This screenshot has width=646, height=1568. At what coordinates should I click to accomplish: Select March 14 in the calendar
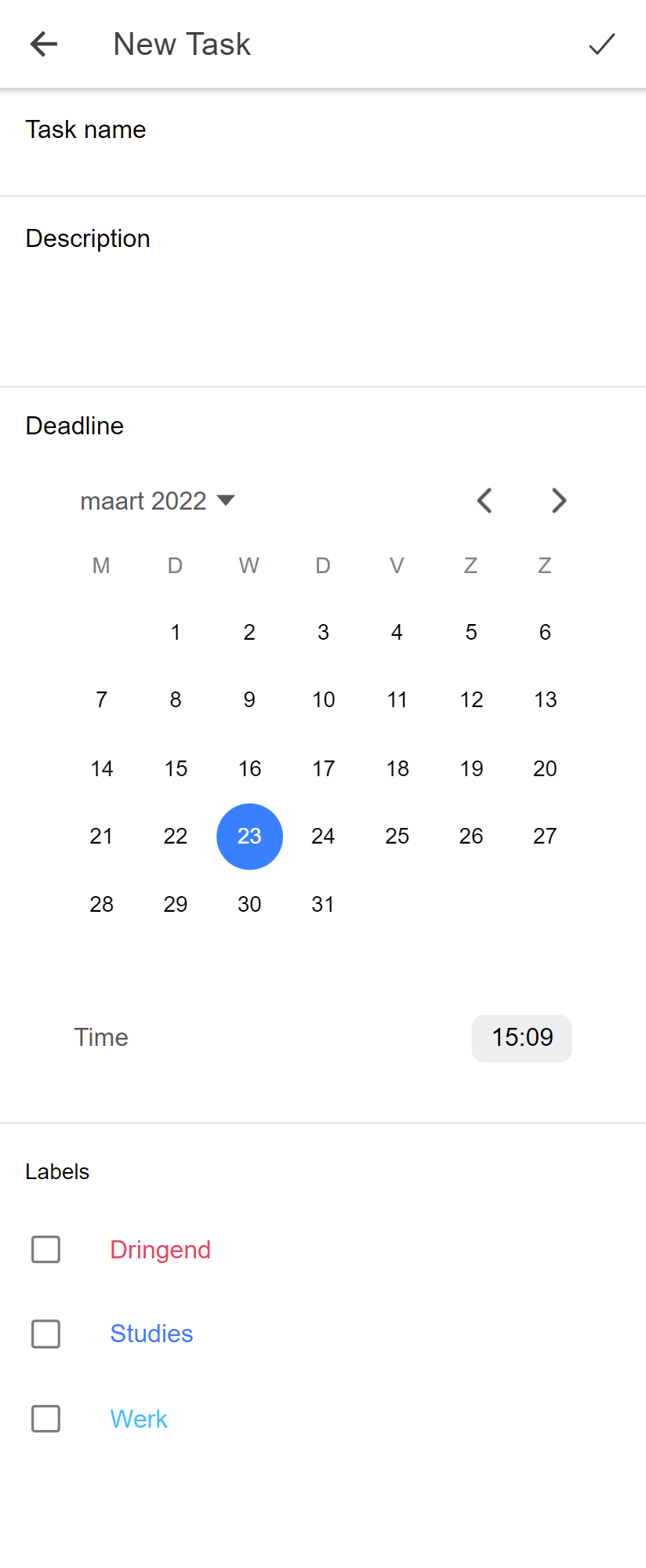coord(101,768)
